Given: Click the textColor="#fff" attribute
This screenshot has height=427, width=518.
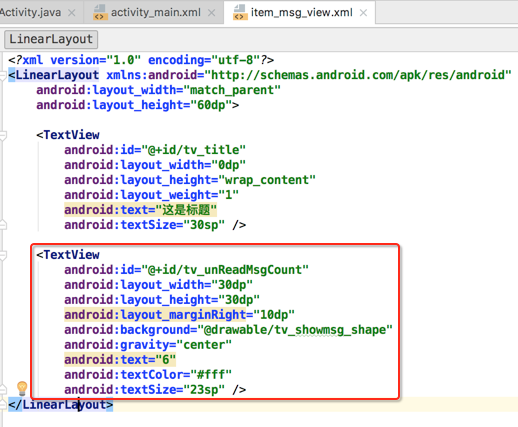Looking at the screenshot, I should tap(148, 375).
